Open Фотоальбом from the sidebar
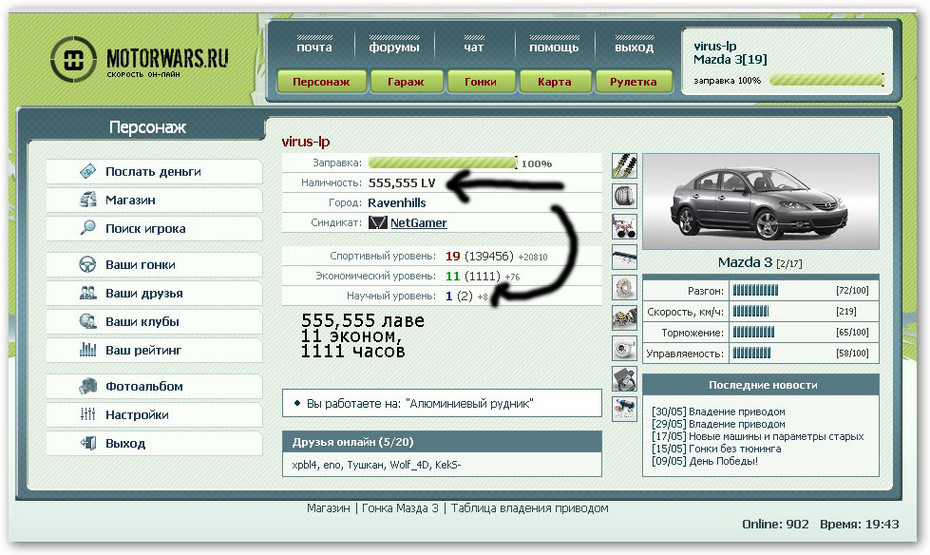930x555 pixels. [x=154, y=386]
